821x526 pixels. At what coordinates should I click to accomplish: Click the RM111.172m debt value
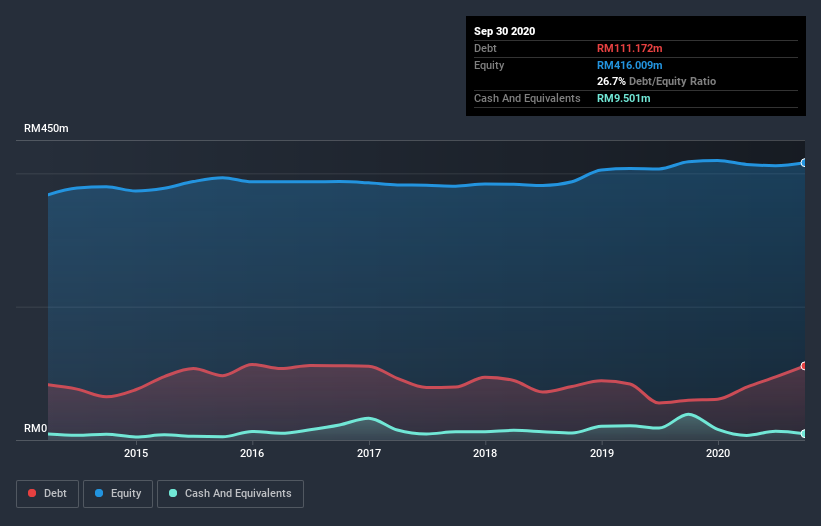coord(629,48)
